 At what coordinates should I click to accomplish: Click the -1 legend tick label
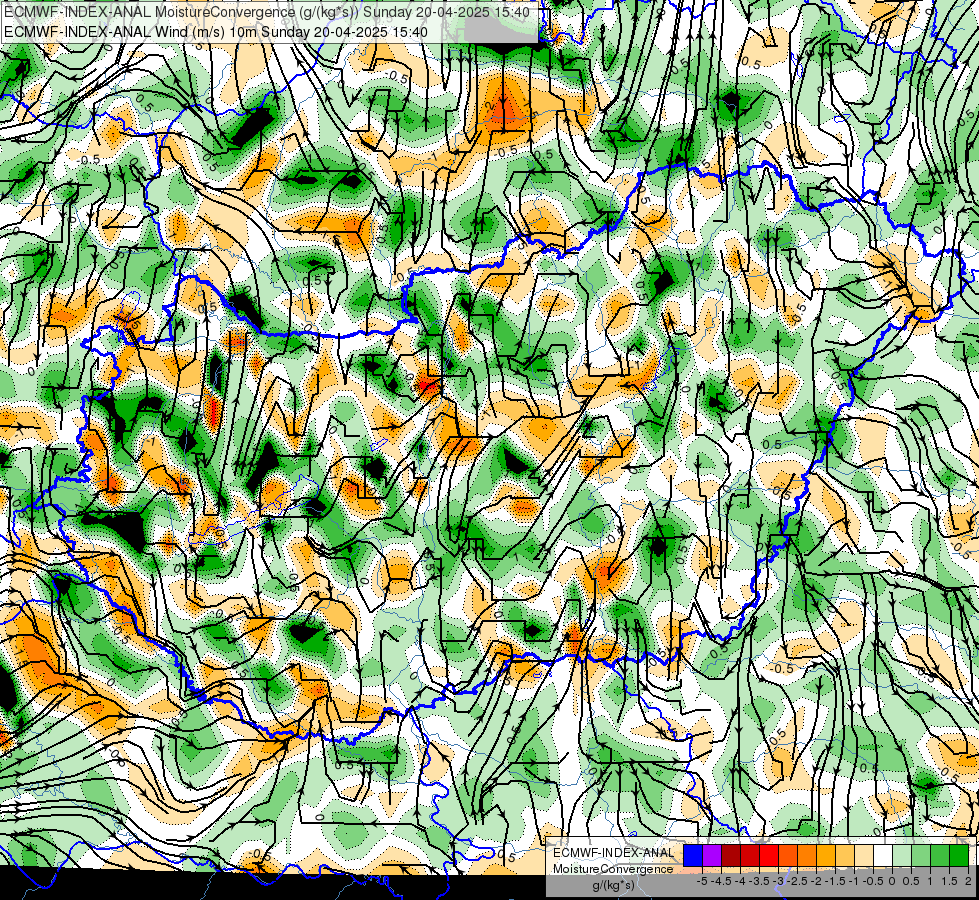854,881
